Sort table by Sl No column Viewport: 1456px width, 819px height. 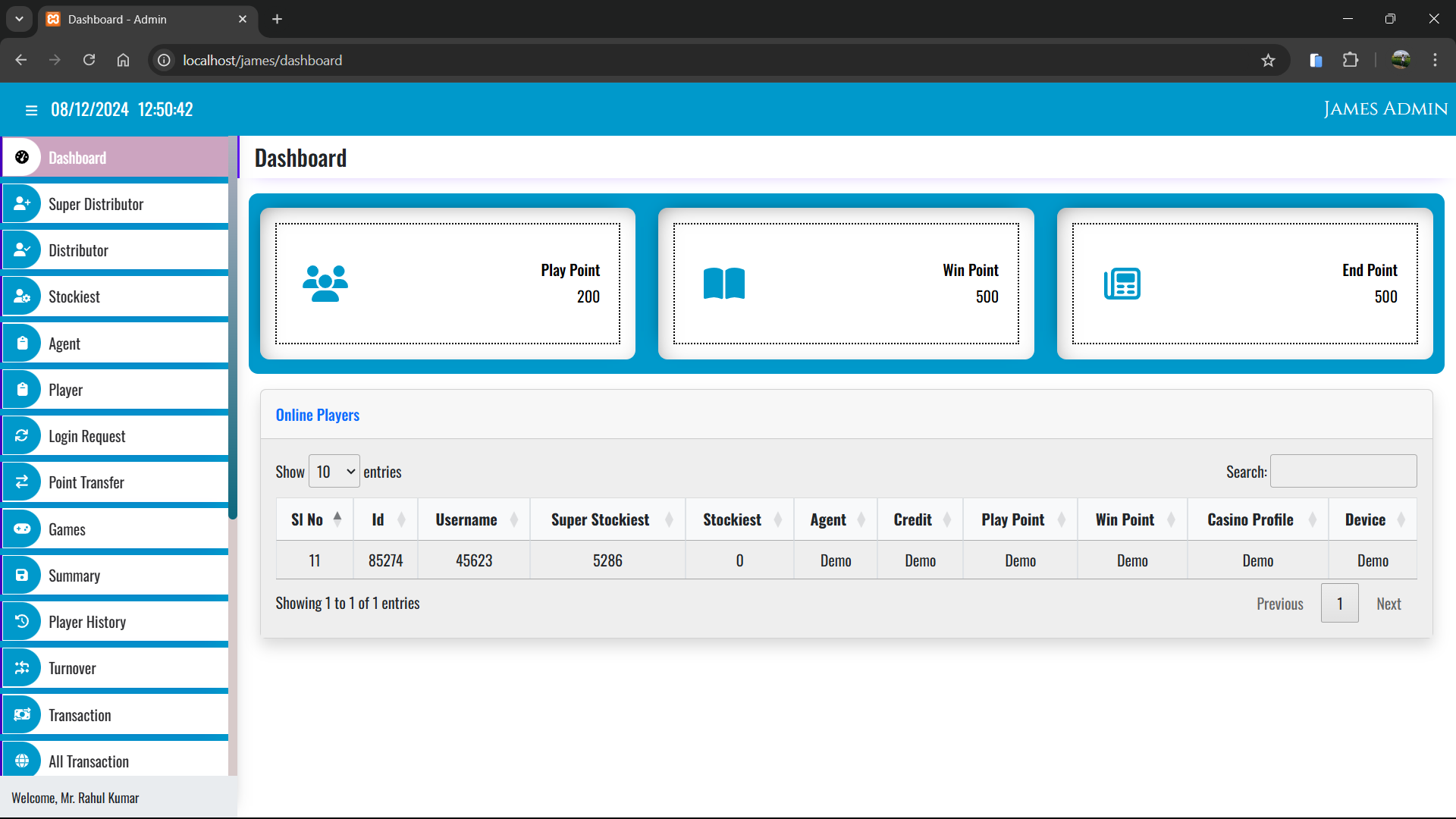(315, 519)
